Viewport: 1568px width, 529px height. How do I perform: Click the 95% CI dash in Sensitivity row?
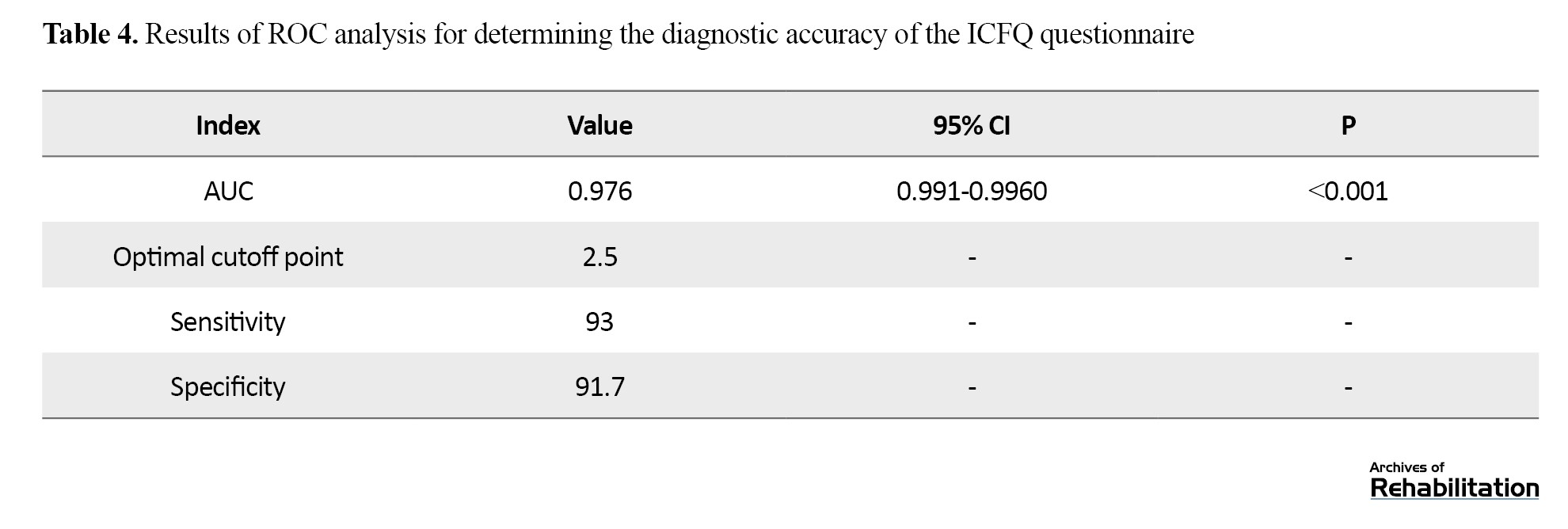972,323
